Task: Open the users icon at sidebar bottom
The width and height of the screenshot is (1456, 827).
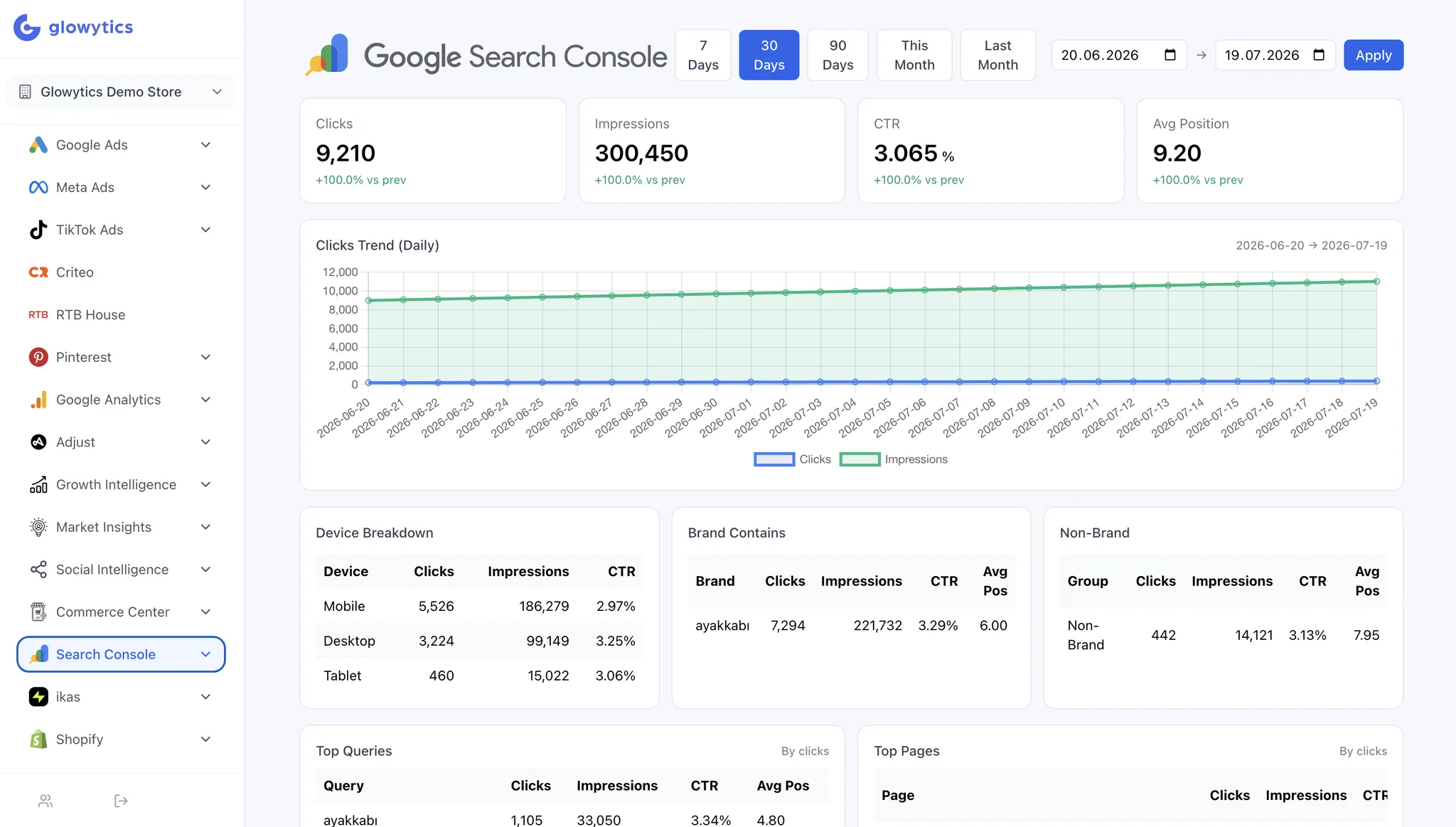Action: coord(45,801)
